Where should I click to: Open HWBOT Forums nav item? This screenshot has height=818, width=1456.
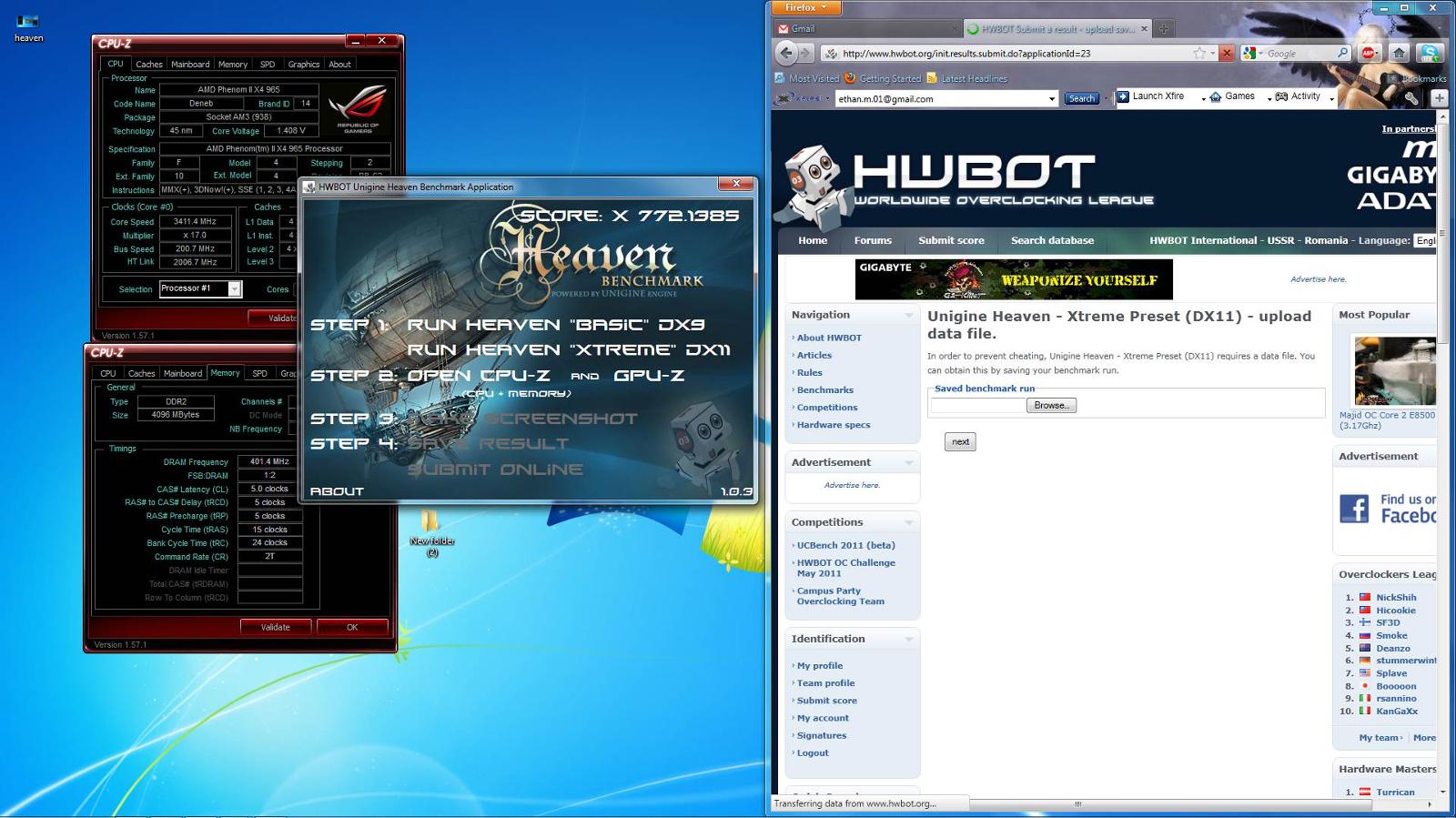[873, 240]
